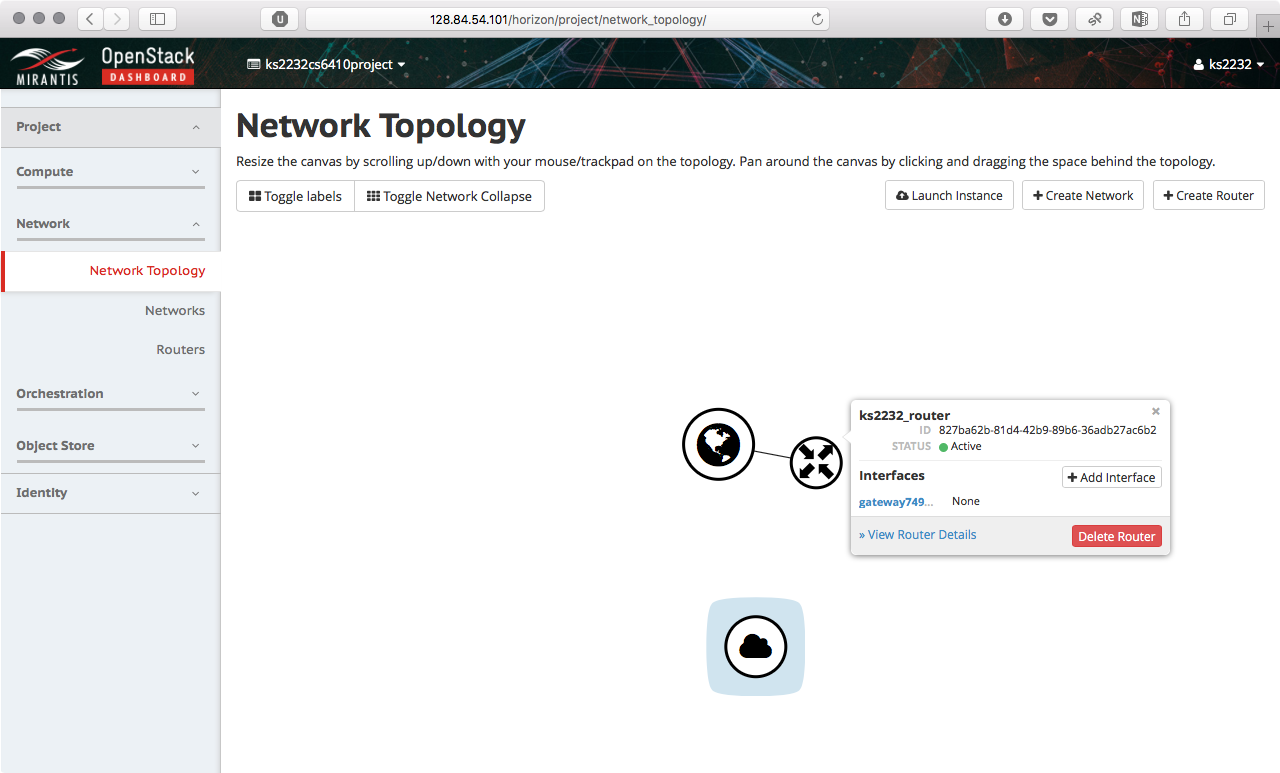The width and height of the screenshot is (1280, 773).
Task: Expand the Compute section
Action: pos(110,172)
